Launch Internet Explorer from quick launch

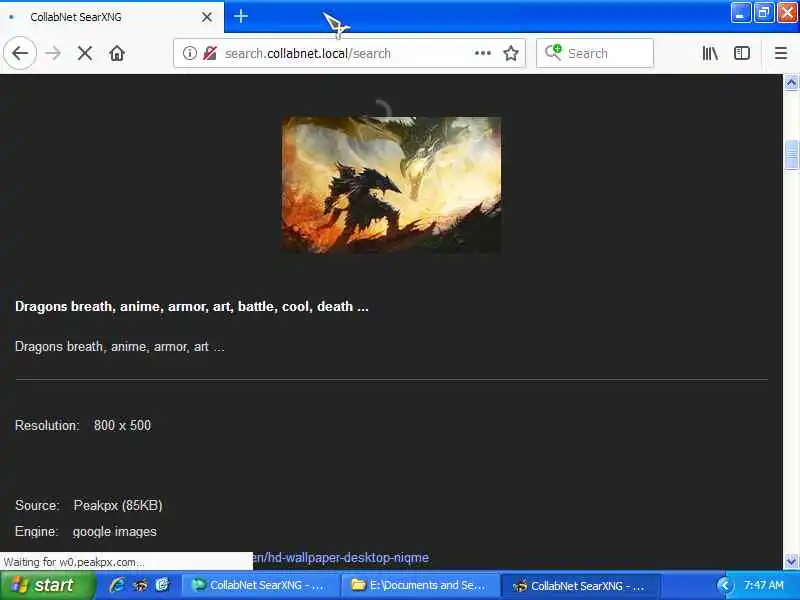point(116,585)
